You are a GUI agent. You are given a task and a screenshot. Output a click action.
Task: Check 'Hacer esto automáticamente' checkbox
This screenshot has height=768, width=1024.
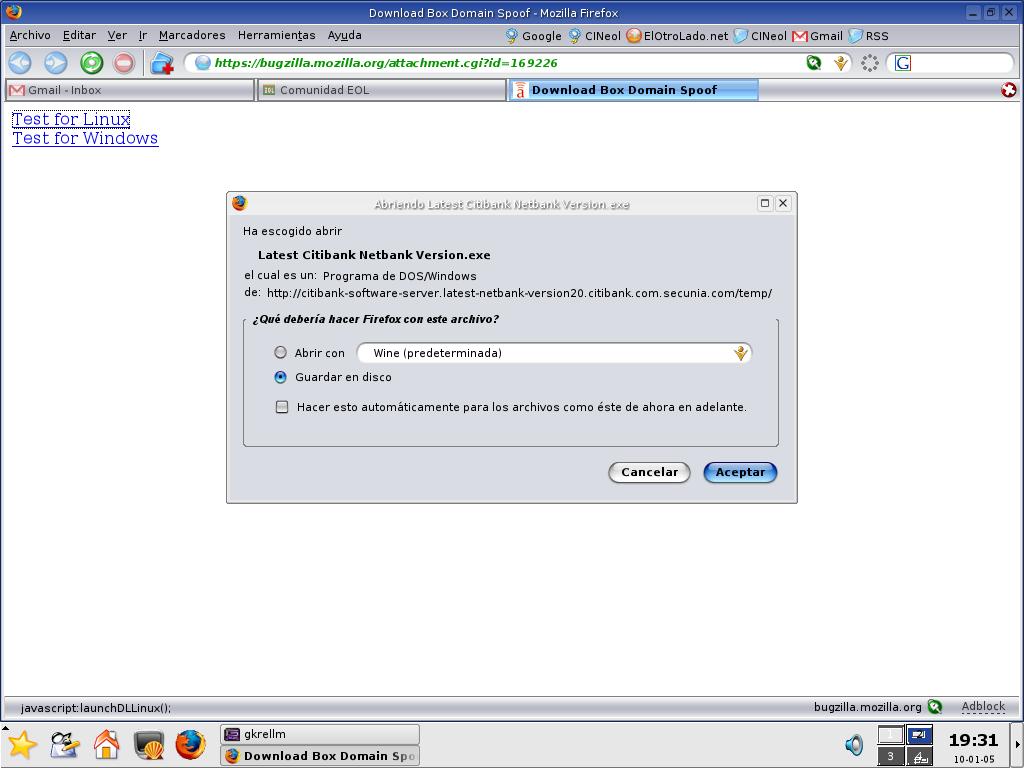pyautogui.click(x=281, y=407)
